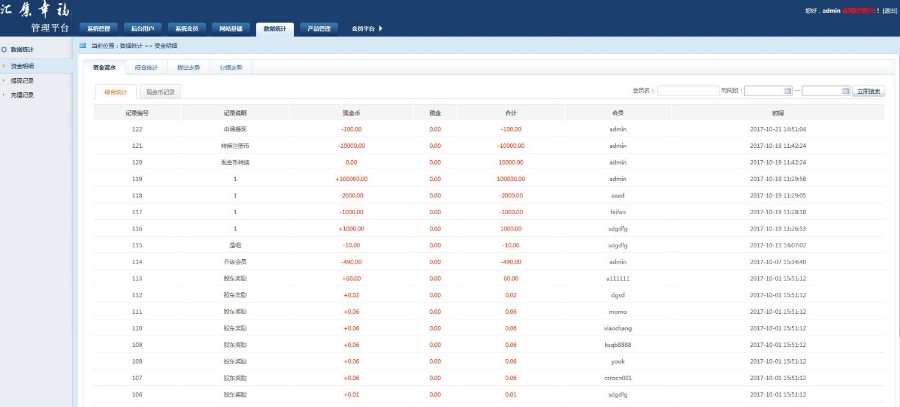Select record number 118
900x407 pixels.
click(x=137, y=196)
